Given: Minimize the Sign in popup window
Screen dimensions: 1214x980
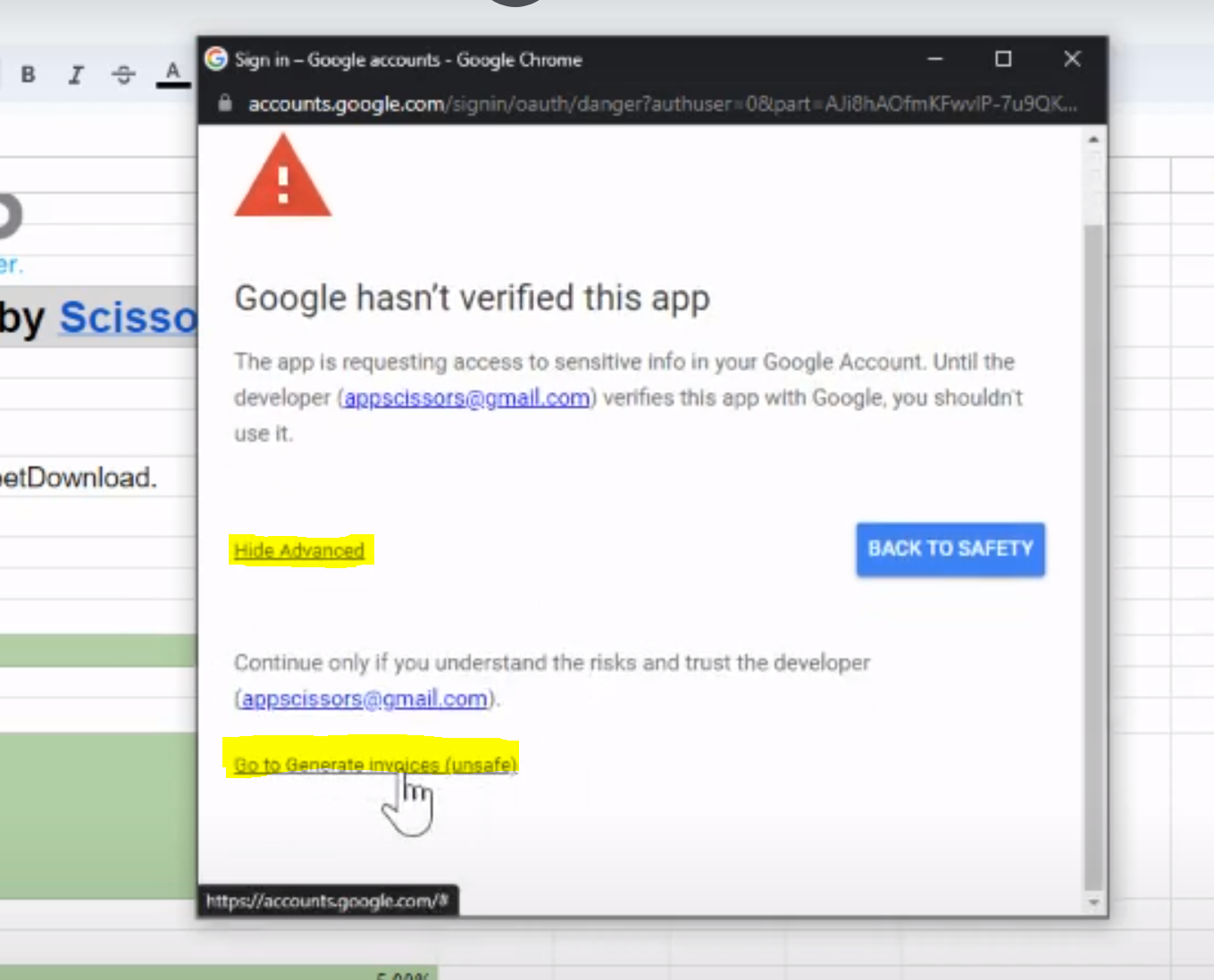Looking at the screenshot, I should pyautogui.click(x=935, y=59).
